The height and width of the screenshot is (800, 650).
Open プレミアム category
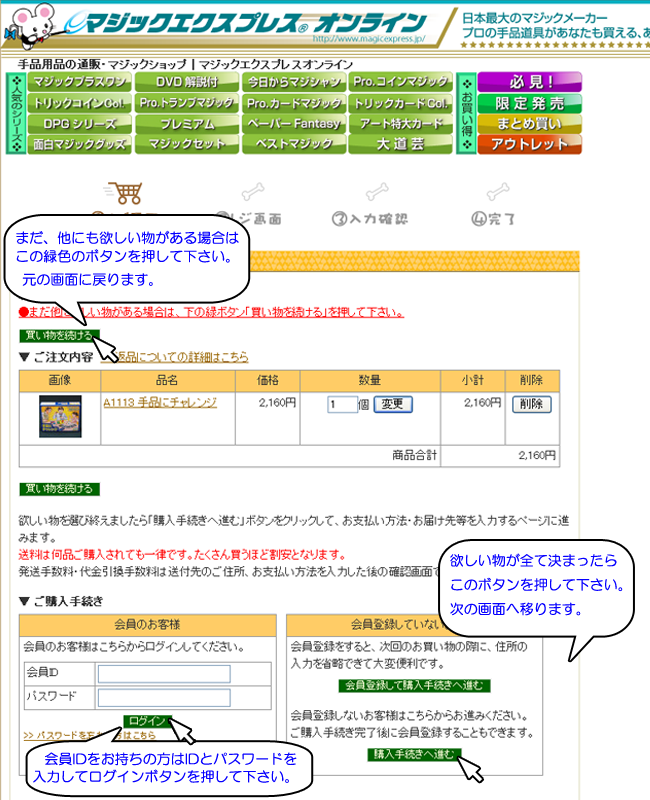[187, 123]
